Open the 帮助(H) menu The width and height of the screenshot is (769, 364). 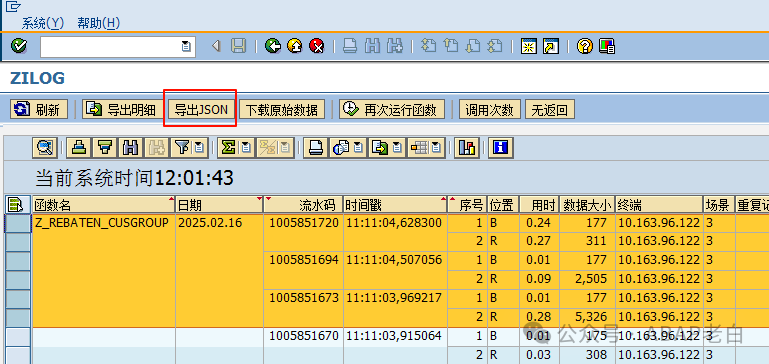tap(99, 23)
